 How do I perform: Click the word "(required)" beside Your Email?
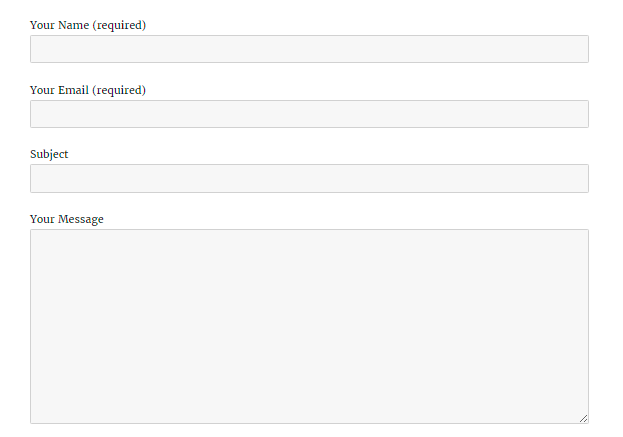pyautogui.click(x=119, y=90)
